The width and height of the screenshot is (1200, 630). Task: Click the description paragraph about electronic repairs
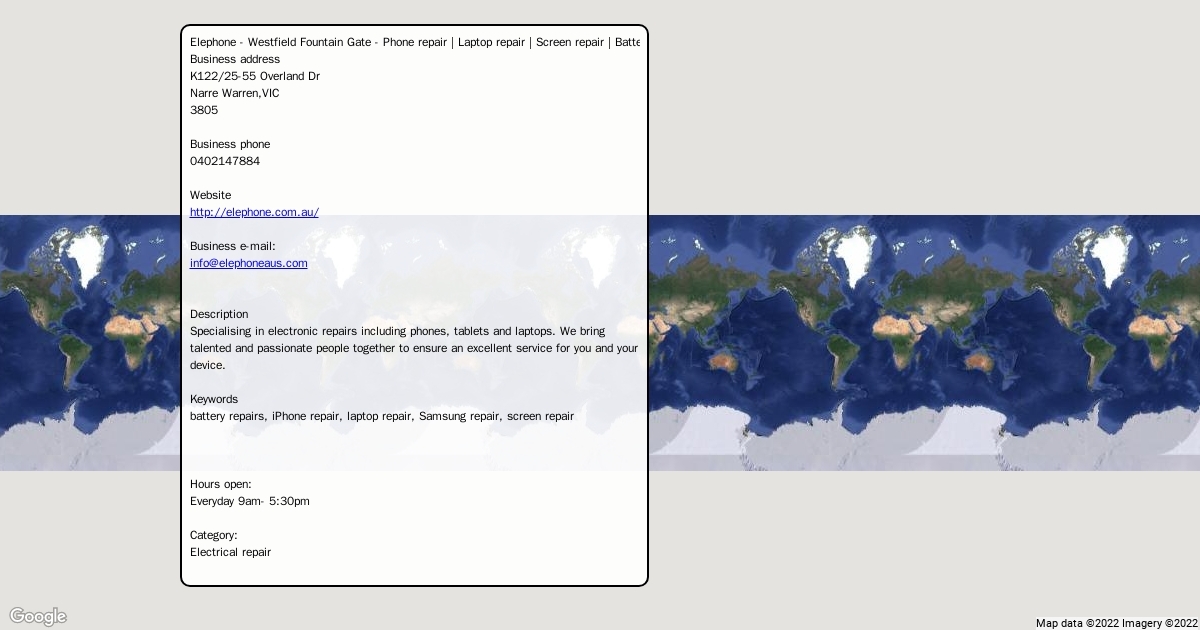[413, 348]
